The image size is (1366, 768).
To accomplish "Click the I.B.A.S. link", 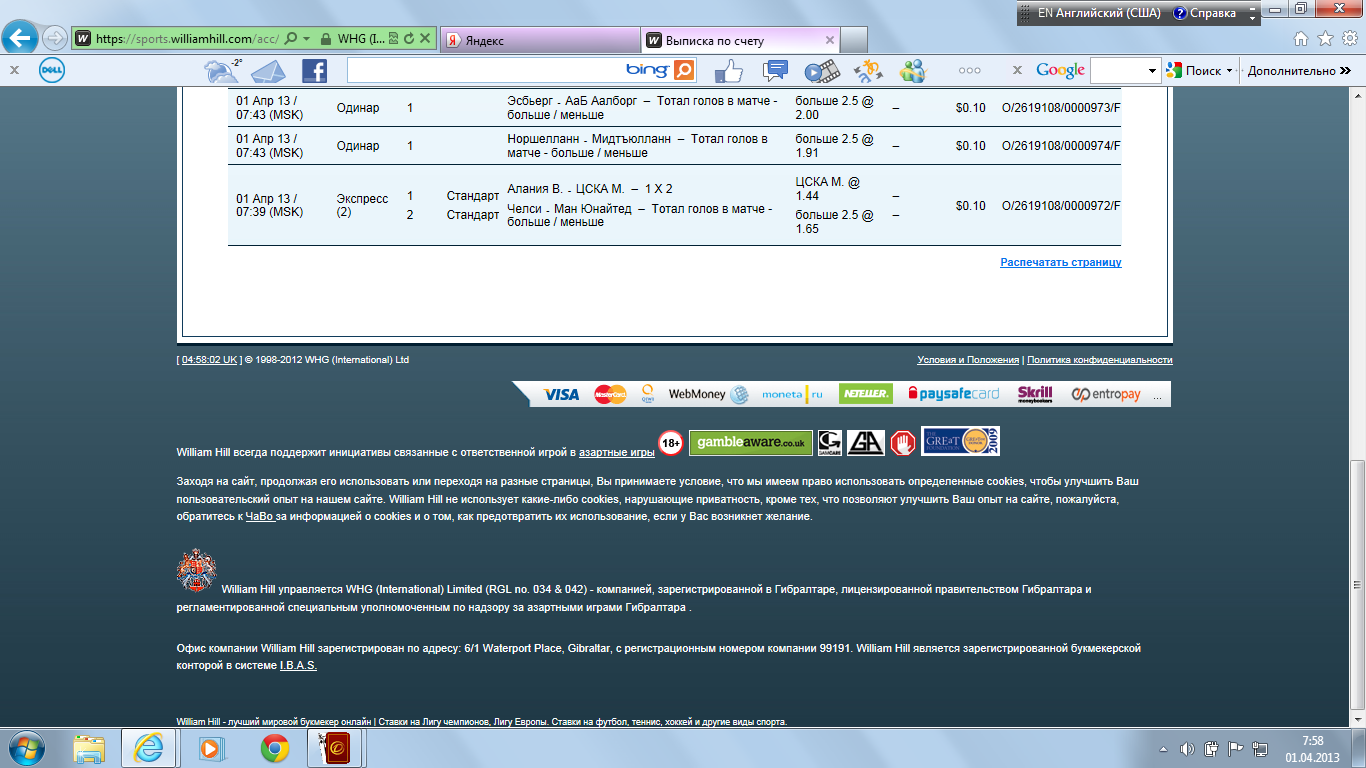I will (298, 665).
